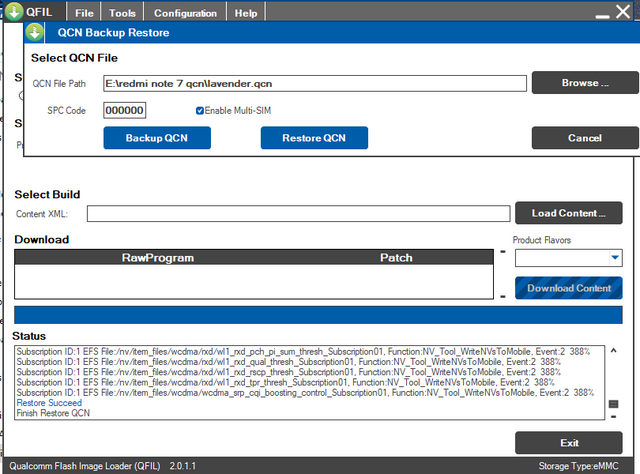Click the wl1_rxd_tpr_thresh status log line
This screenshot has width=640, height=474.
point(285,382)
